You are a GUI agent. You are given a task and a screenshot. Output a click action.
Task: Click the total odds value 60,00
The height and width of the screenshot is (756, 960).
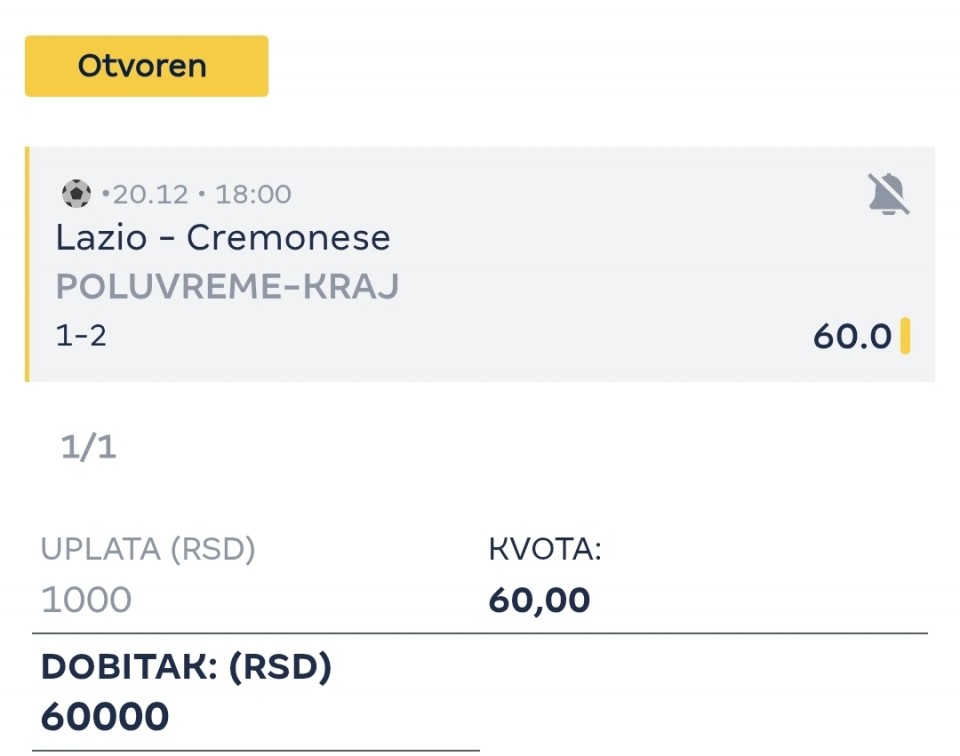(539, 600)
